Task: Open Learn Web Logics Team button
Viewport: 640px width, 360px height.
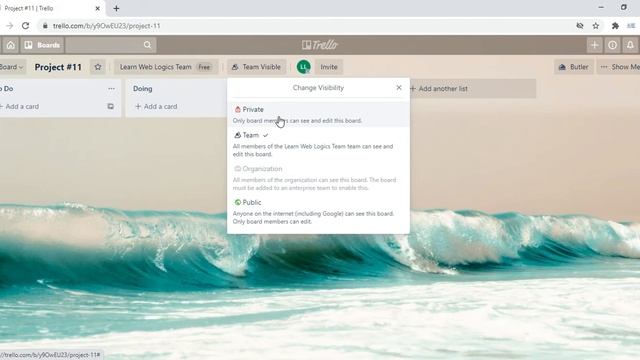Action: [x=166, y=67]
